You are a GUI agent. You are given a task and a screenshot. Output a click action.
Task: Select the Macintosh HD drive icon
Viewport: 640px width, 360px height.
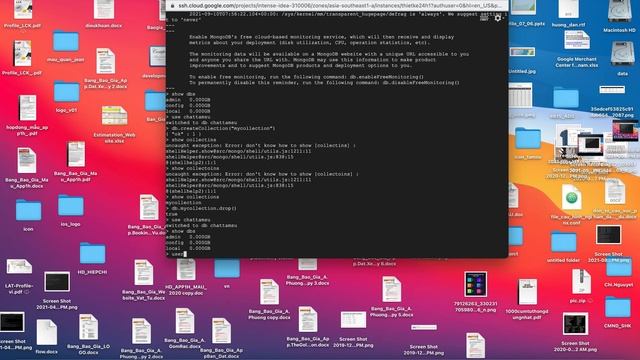tap(619, 11)
